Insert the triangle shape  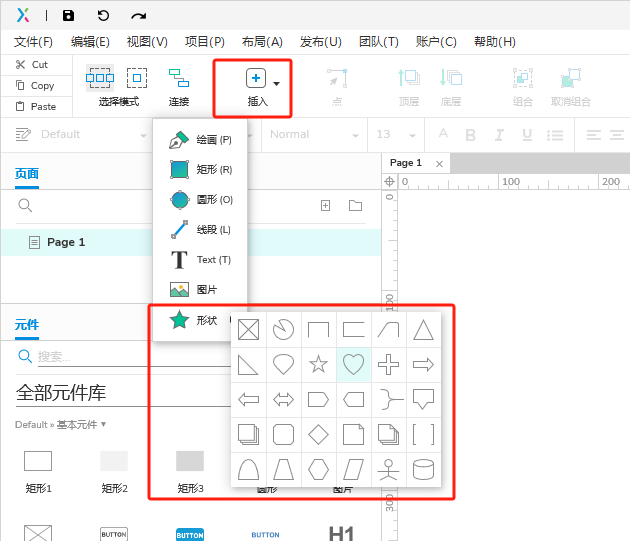click(x=423, y=330)
